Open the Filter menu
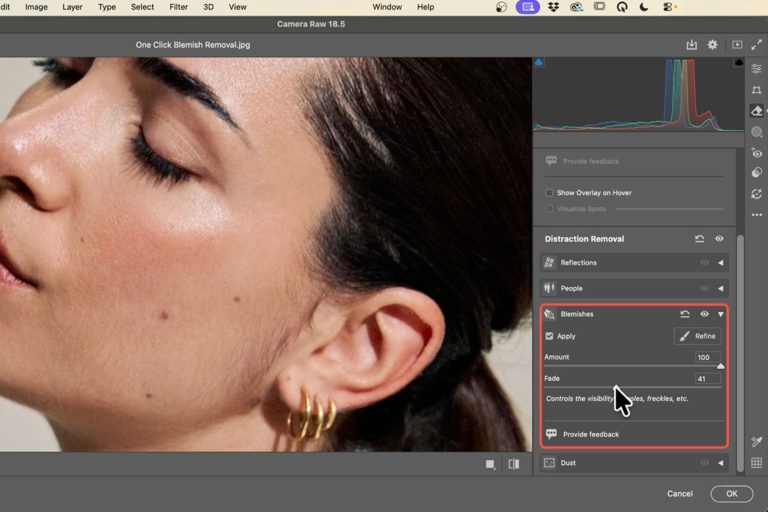 (x=178, y=7)
